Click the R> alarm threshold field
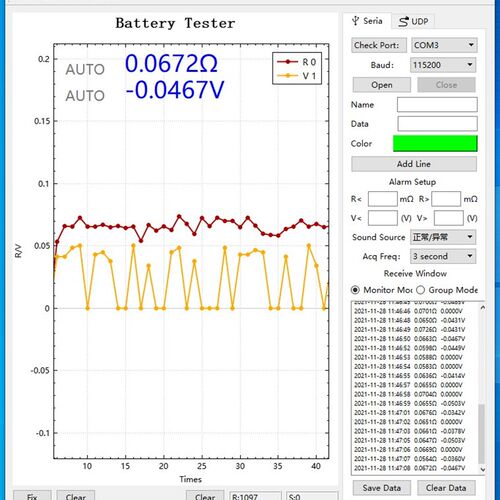 446,199
